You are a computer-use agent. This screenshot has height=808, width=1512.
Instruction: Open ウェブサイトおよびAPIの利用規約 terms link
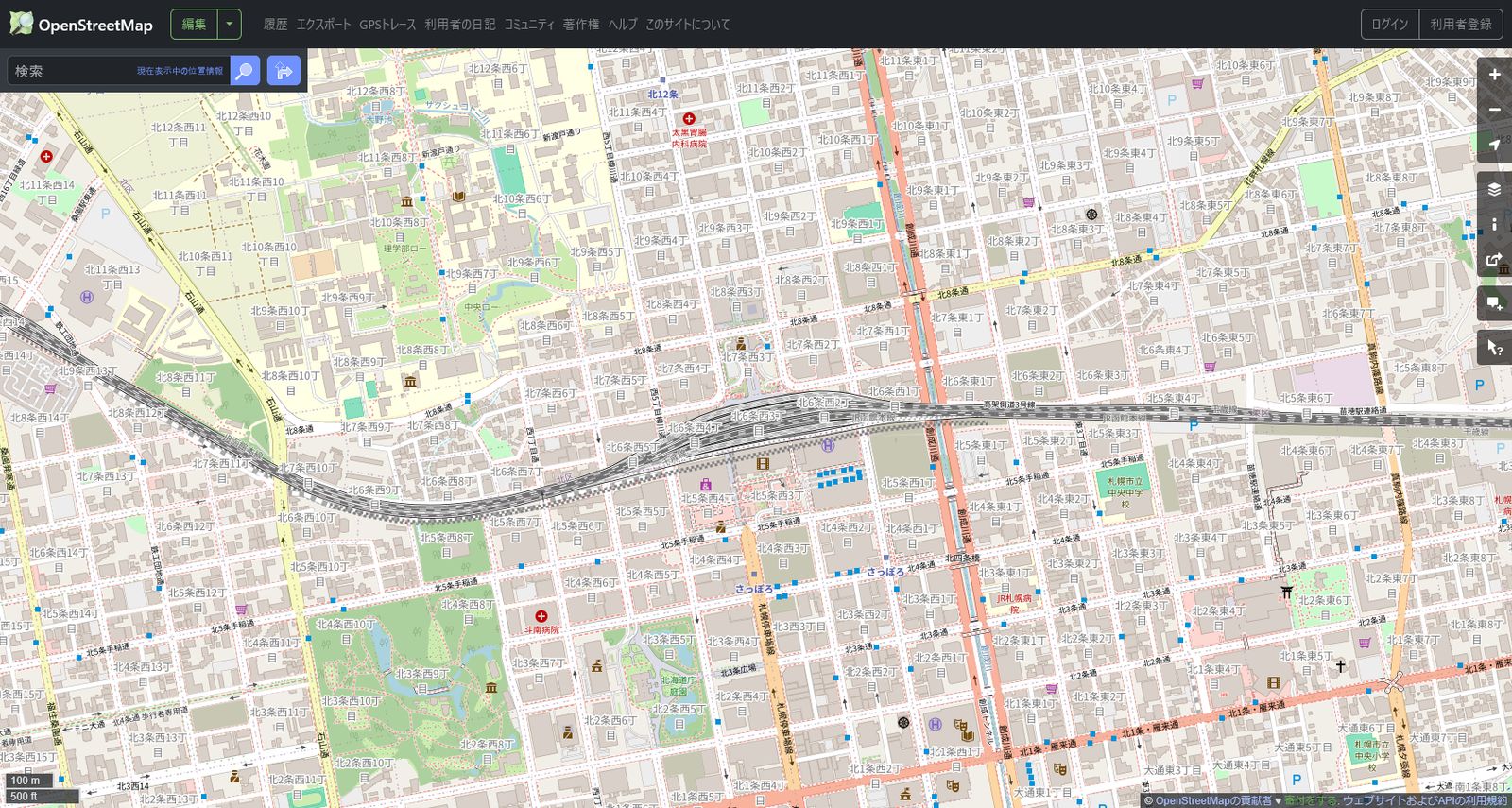click(x=1425, y=800)
